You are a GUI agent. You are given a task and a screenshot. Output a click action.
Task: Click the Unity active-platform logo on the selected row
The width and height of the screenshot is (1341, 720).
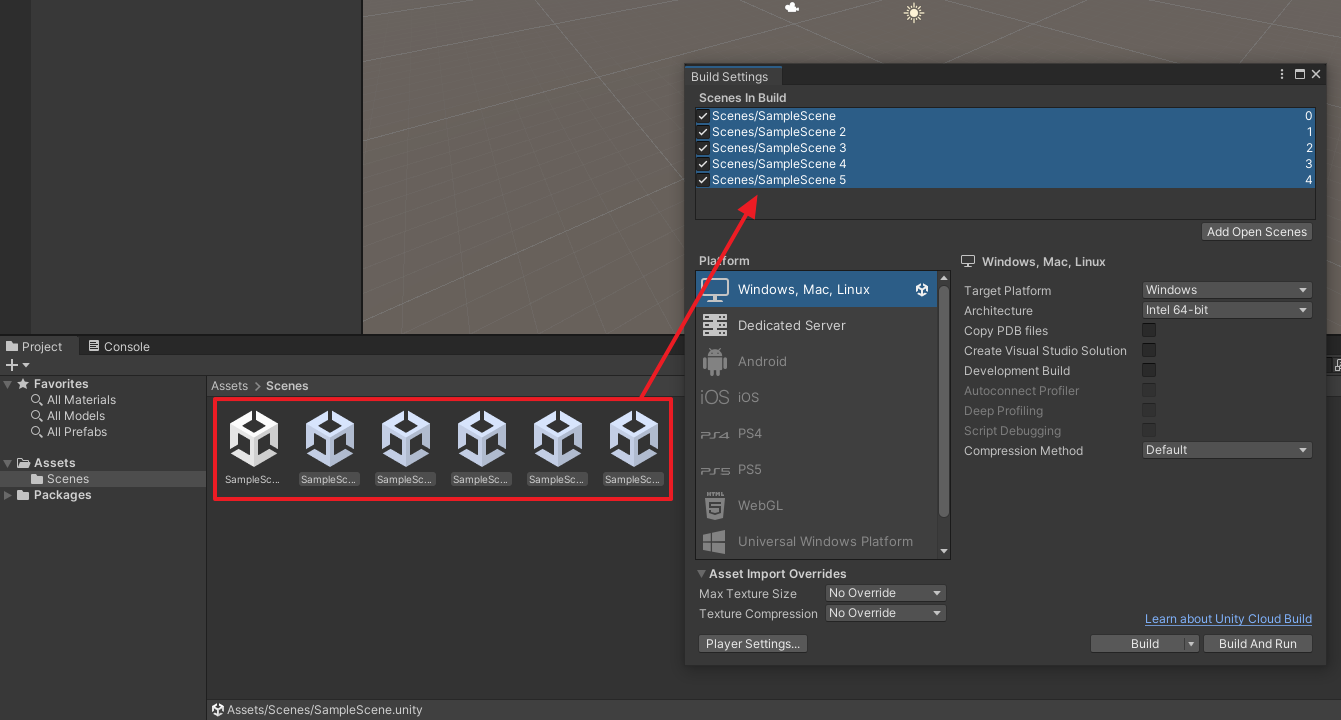coord(922,290)
